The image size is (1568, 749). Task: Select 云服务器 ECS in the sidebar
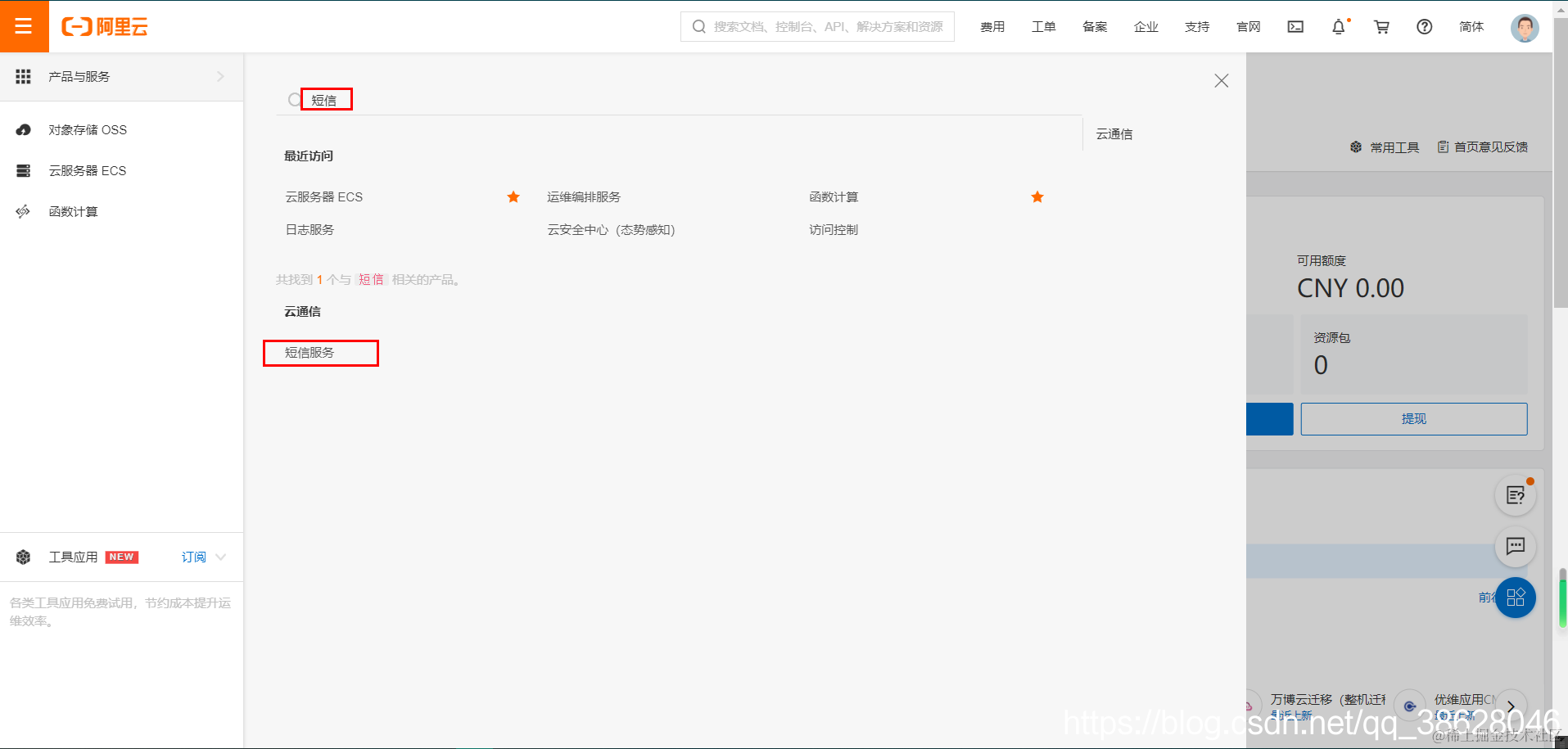[88, 170]
